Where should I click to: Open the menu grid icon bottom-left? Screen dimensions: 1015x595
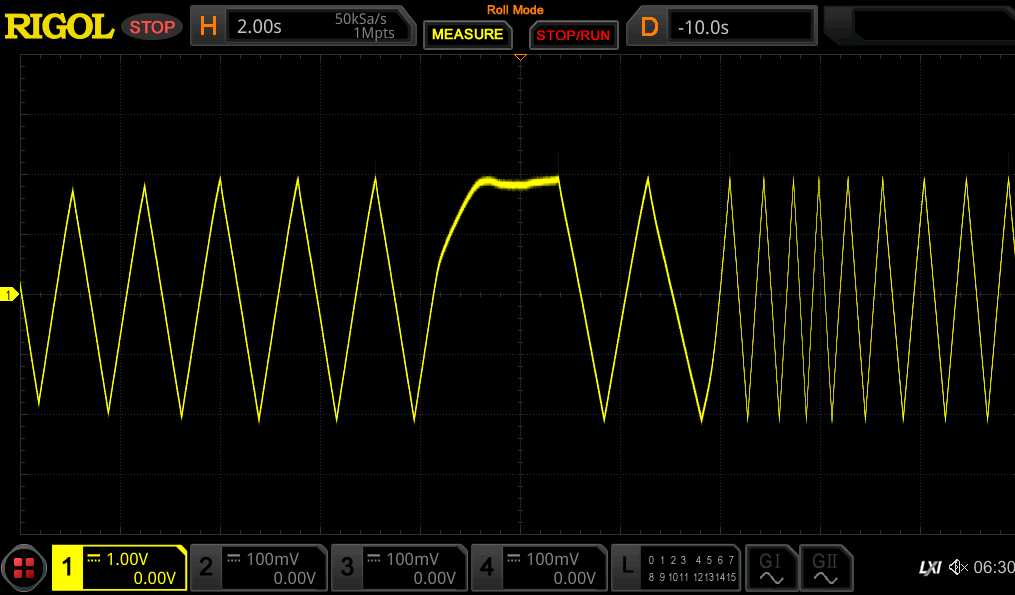click(x=24, y=567)
